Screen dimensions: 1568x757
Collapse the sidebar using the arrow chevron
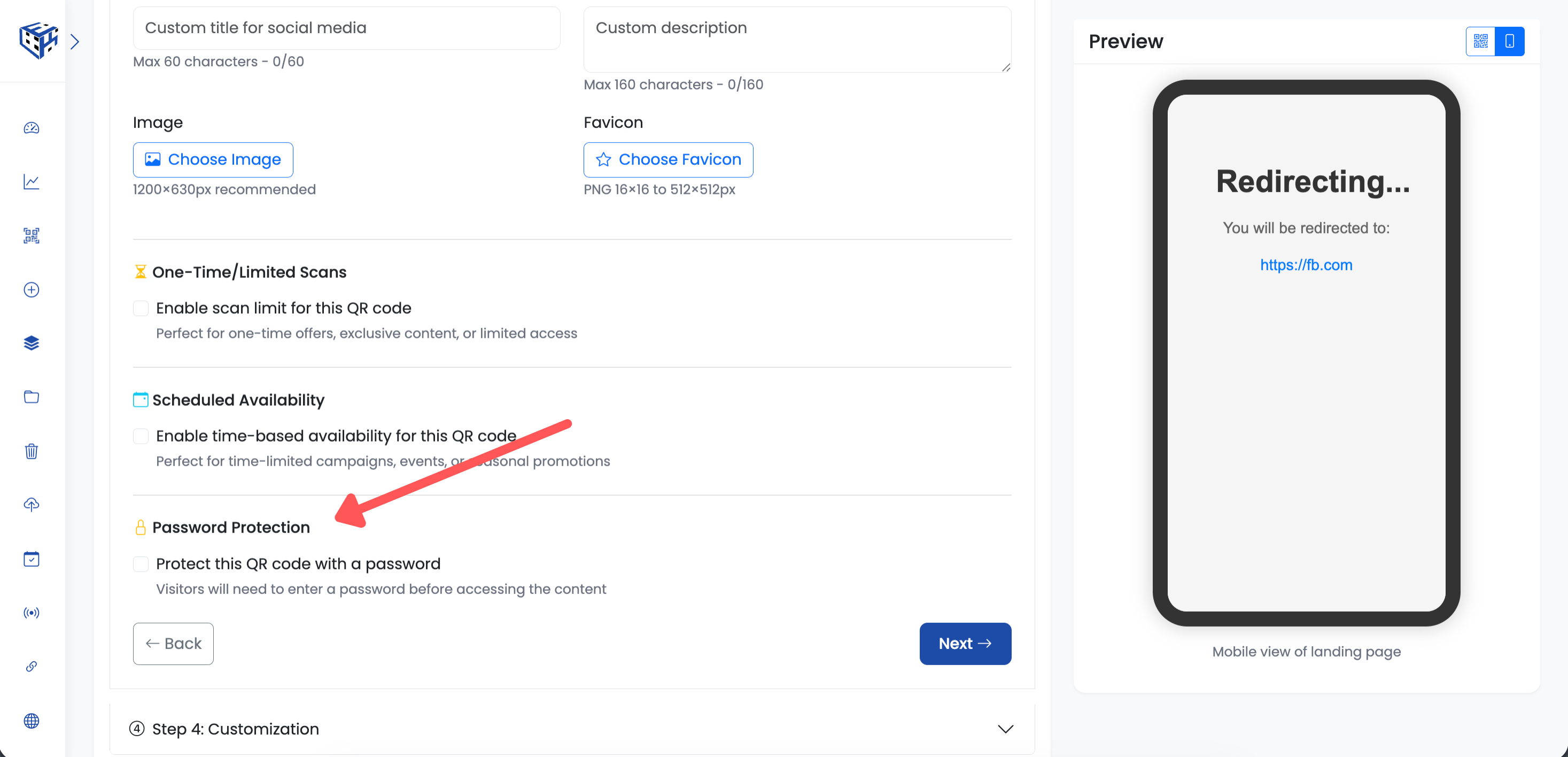(x=75, y=41)
